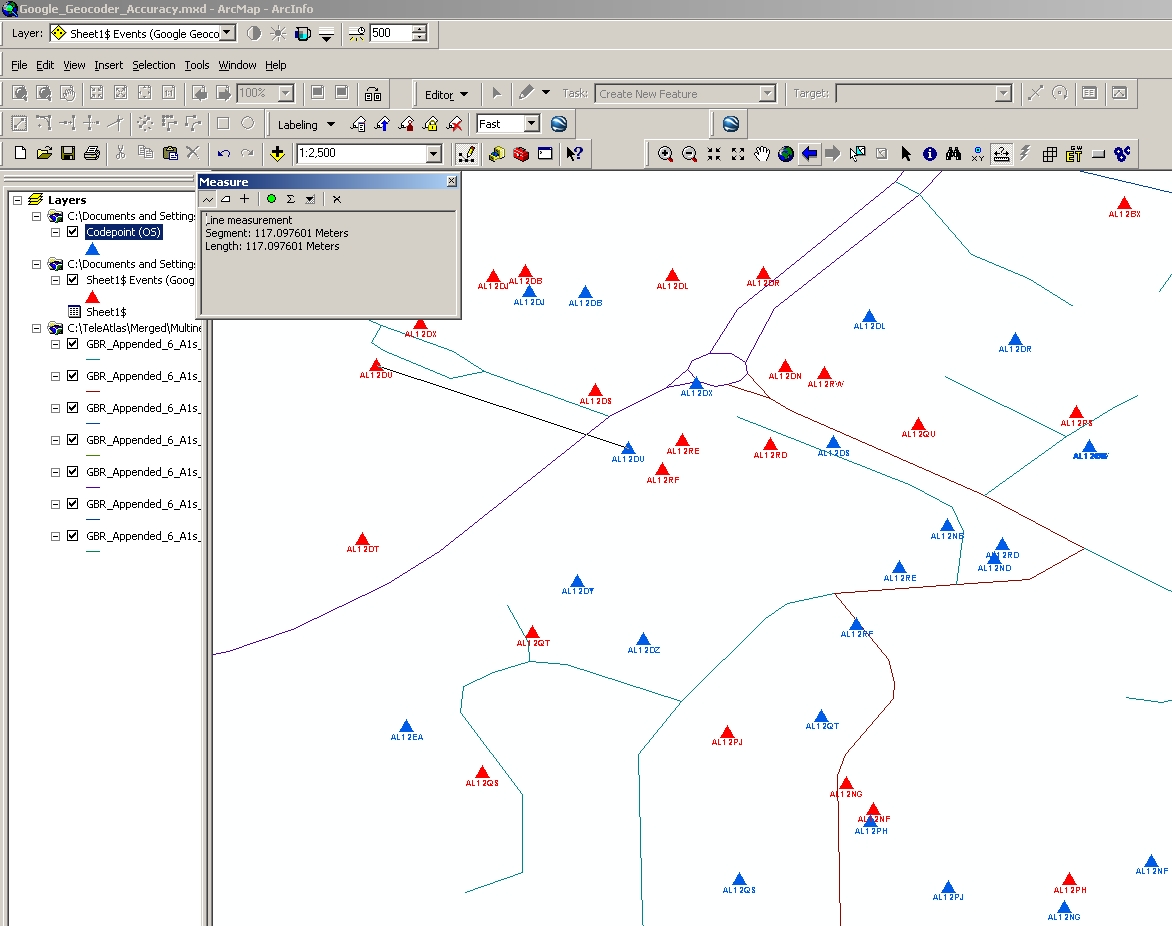
Task: Choose the Select Elements arrow tool
Action: (x=906, y=154)
